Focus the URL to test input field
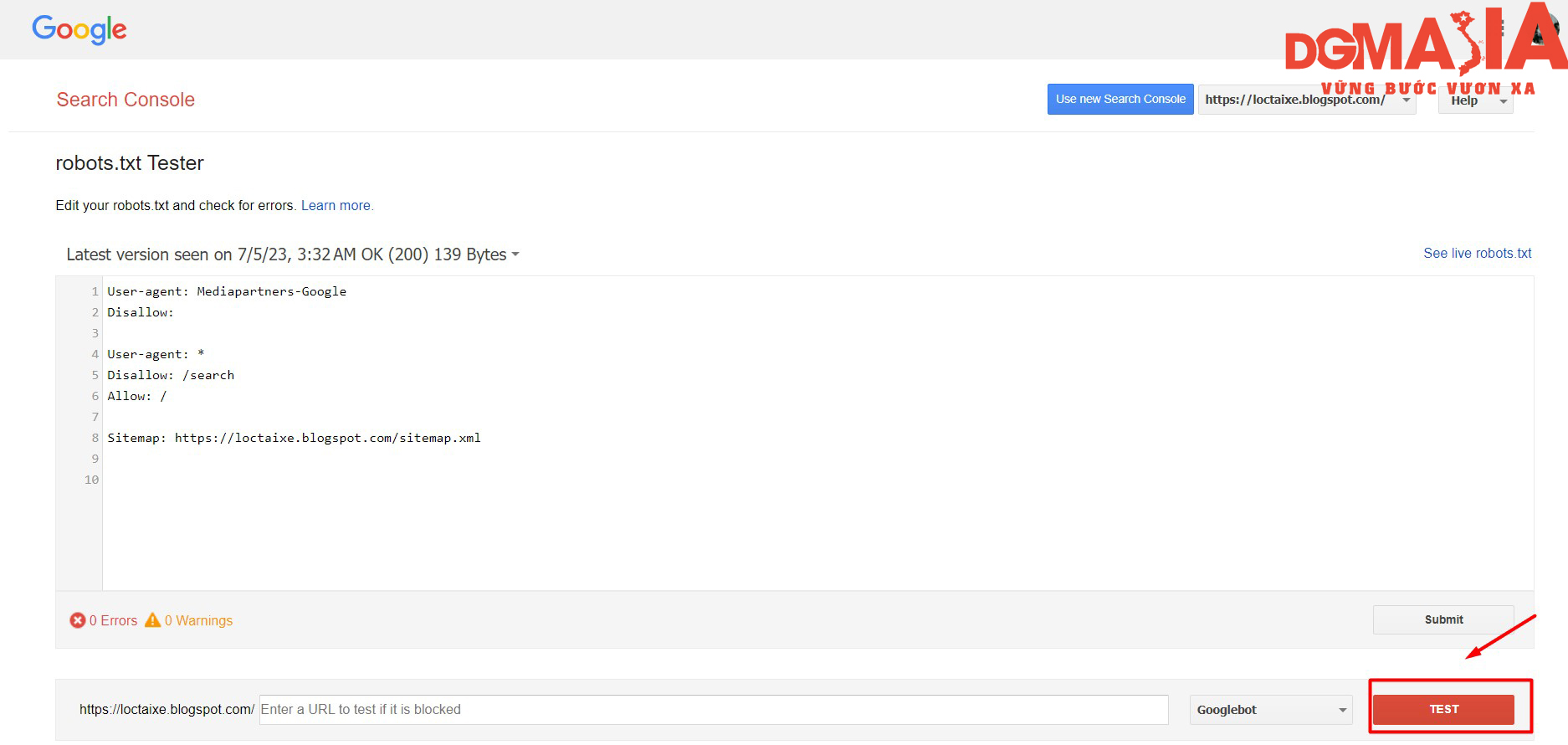Image resolution: width=1568 pixels, height=745 pixels. click(x=714, y=710)
